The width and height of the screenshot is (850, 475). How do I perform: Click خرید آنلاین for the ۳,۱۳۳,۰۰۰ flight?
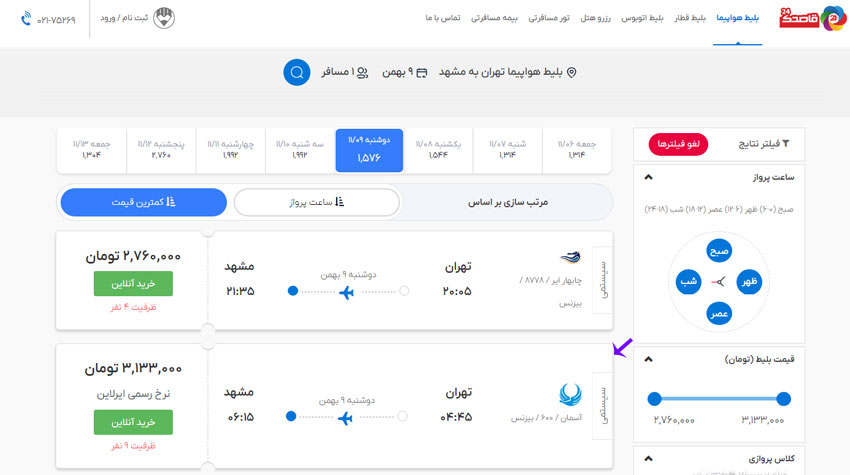point(133,422)
